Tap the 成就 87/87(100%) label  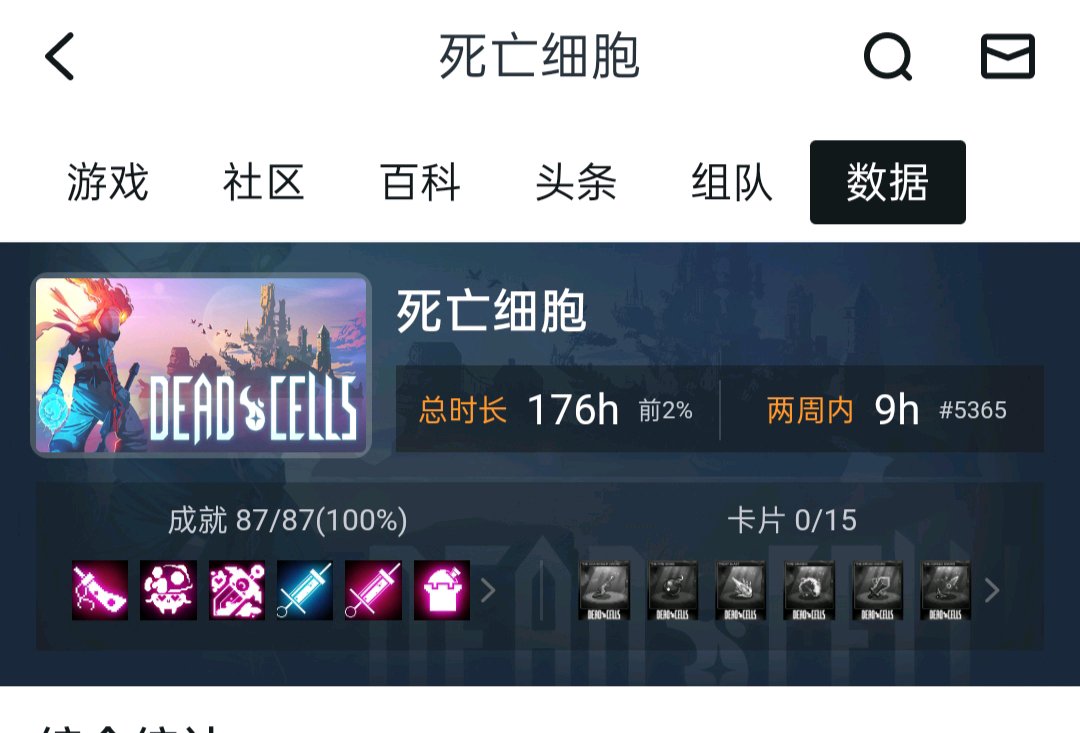288,520
